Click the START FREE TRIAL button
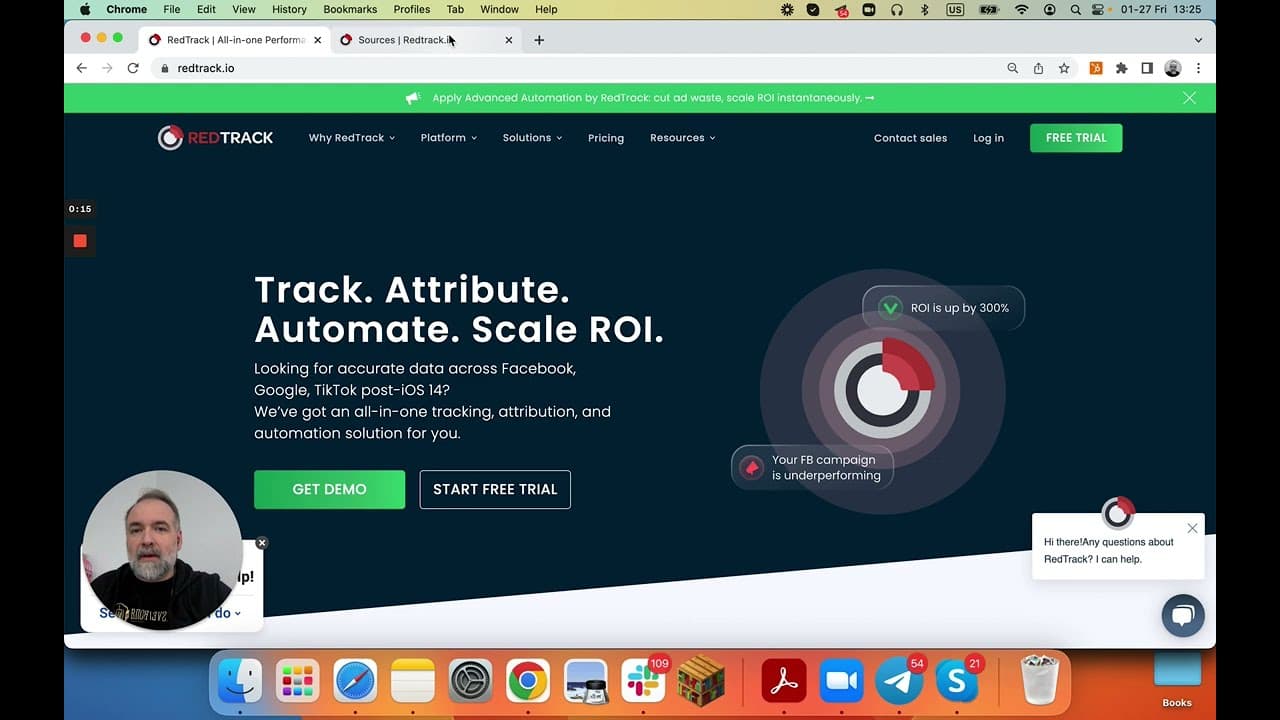This screenshot has width=1280, height=720. (495, 489)
